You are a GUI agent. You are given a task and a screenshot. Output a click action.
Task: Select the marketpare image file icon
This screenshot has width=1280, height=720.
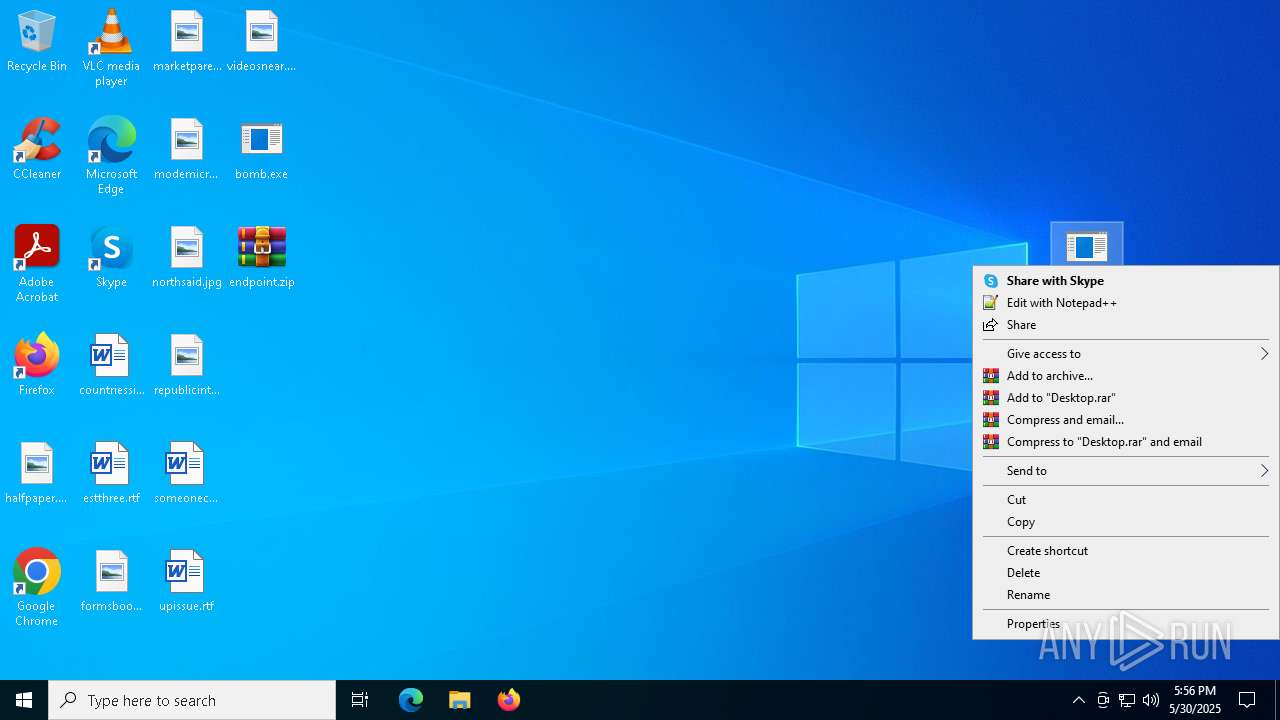tap(187, 42)
